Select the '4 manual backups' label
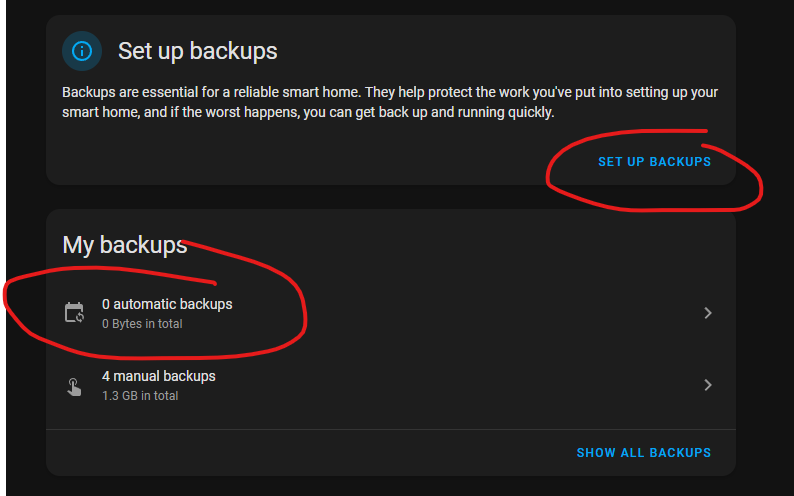Screen dimensions: 794x496 (158, 376)
